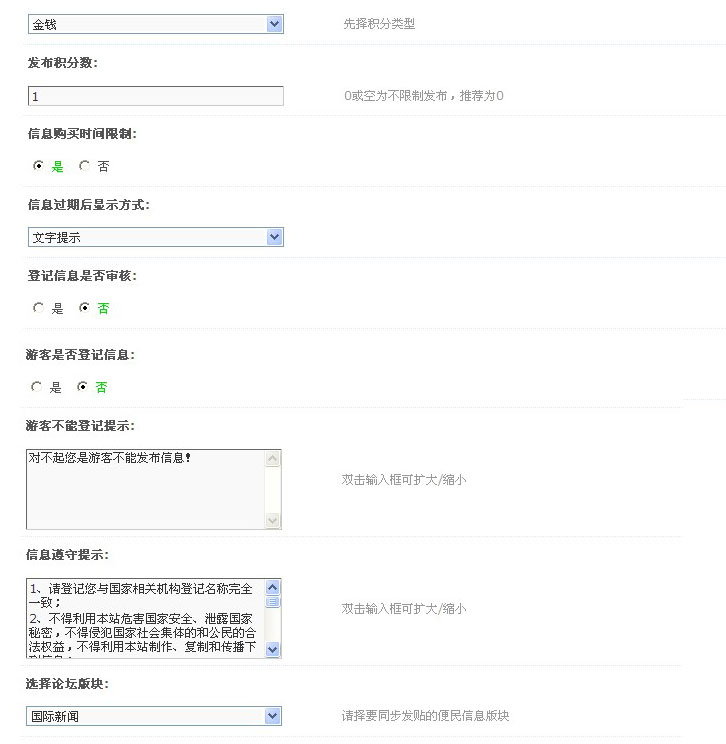Image resolution: width=726 pixels, height=744 pixels.
Task: Click the 信息购买时间限制 label
Action: pos(82,134)
